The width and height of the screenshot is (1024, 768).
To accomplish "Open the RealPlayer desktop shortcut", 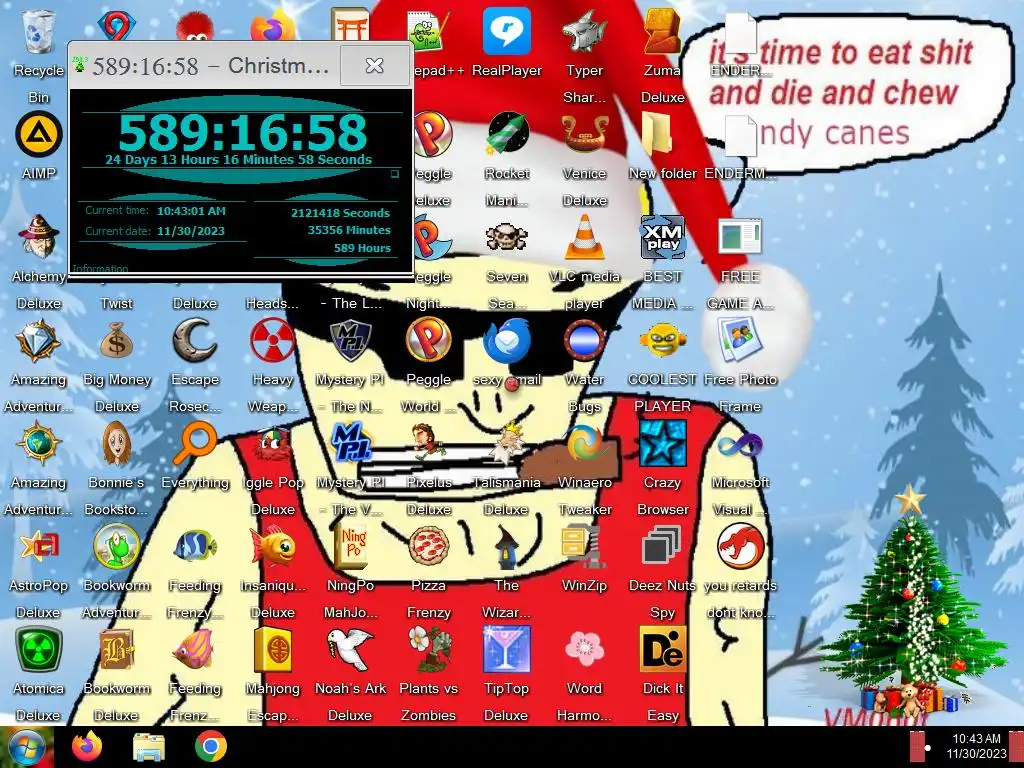I will click(x=507, y=33).
